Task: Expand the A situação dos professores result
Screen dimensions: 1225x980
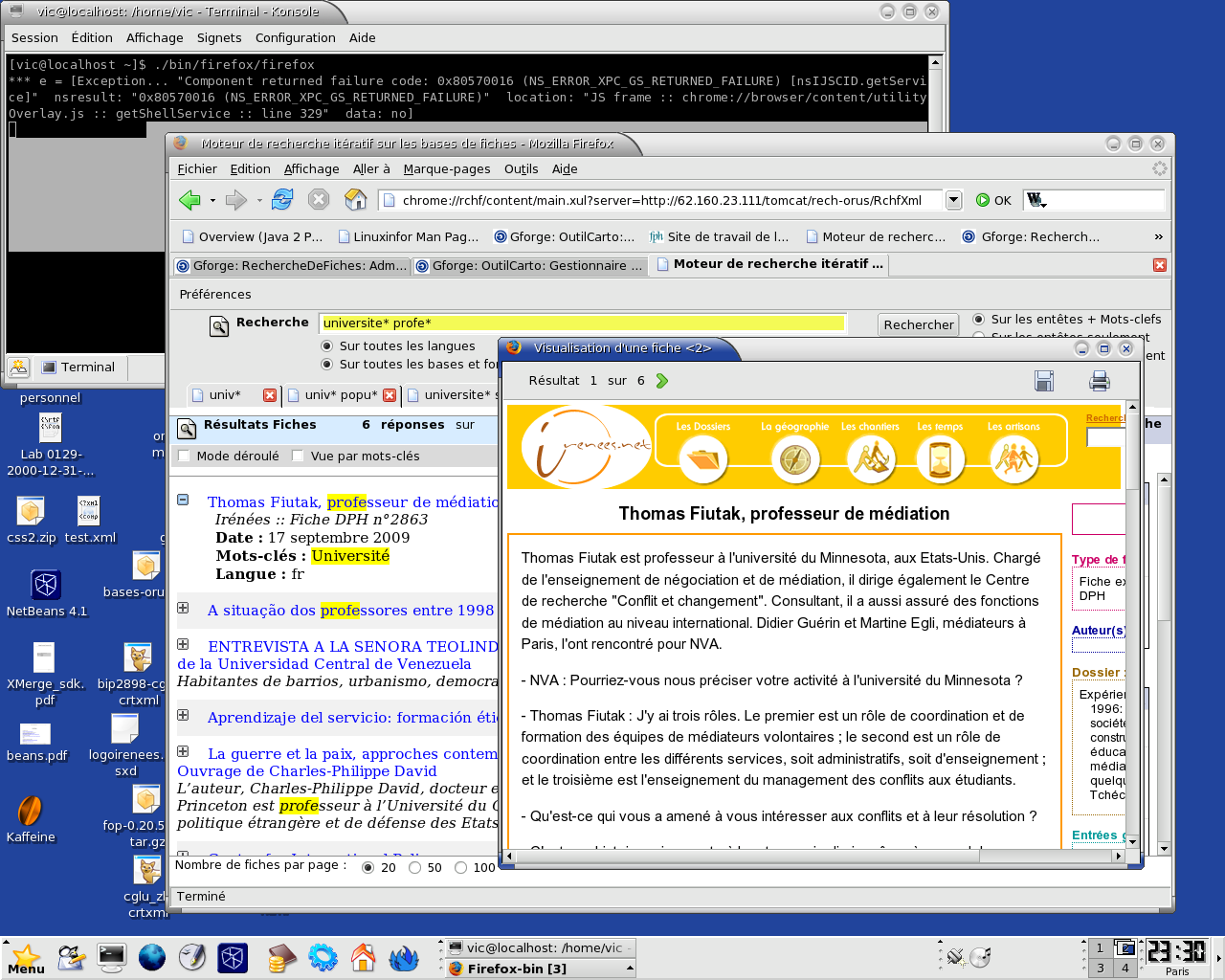Action: pyautogui.click(x=183, y=609)
